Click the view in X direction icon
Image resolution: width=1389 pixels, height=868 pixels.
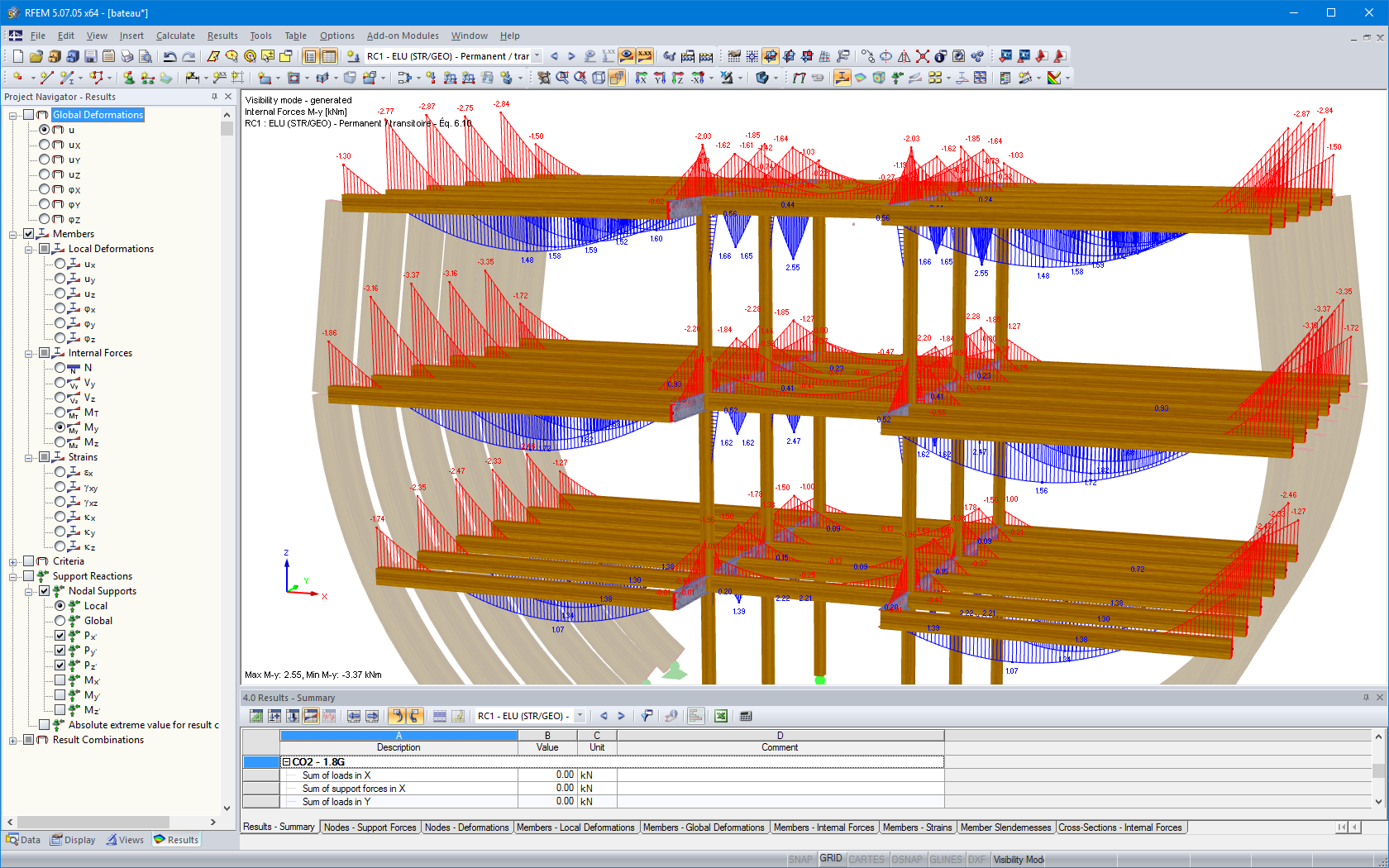(x=642, y=78)
